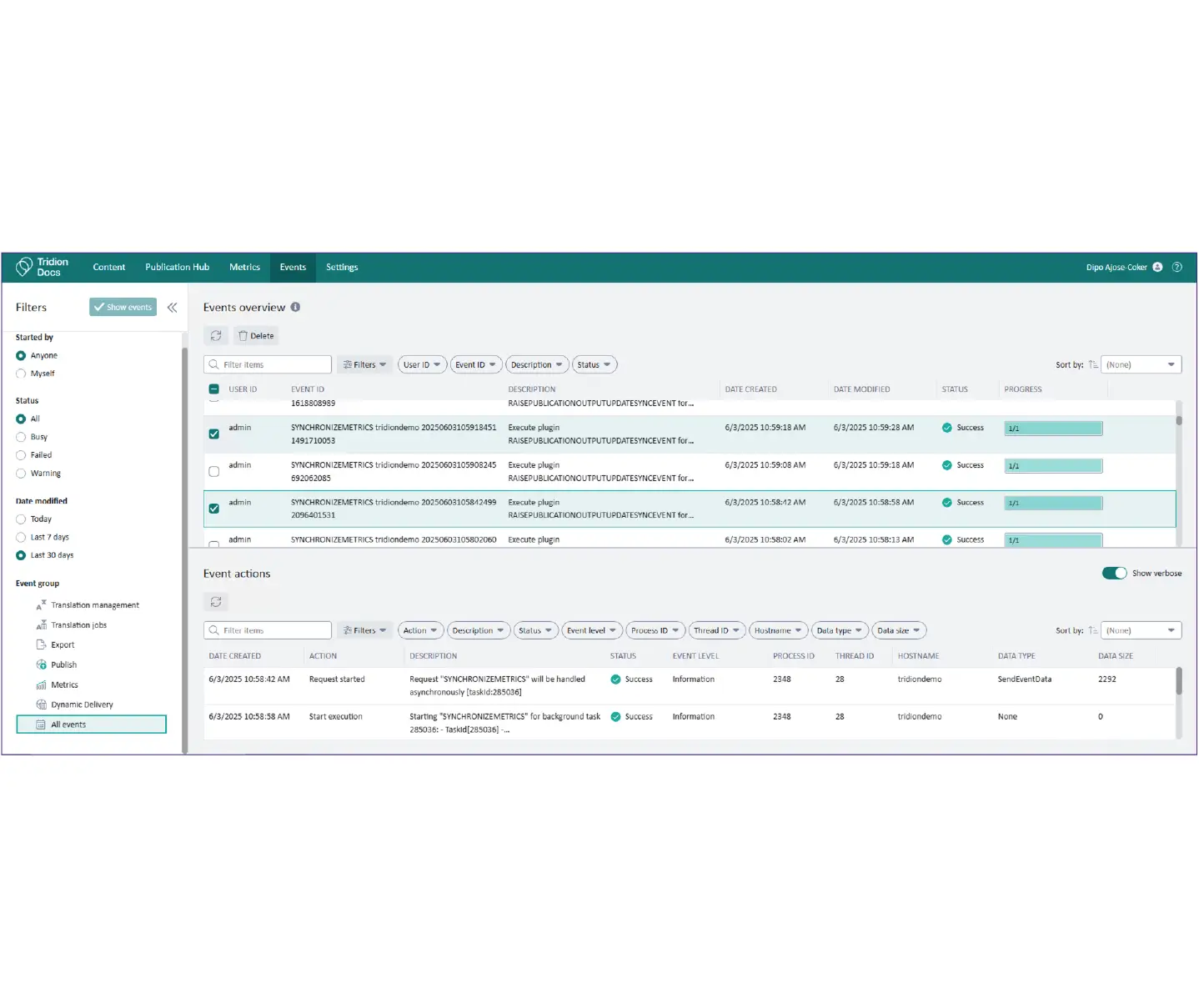Viewport: 1199px width, 1008px height.
Task: Open the user account profile icon
Action: point(1157,268)
